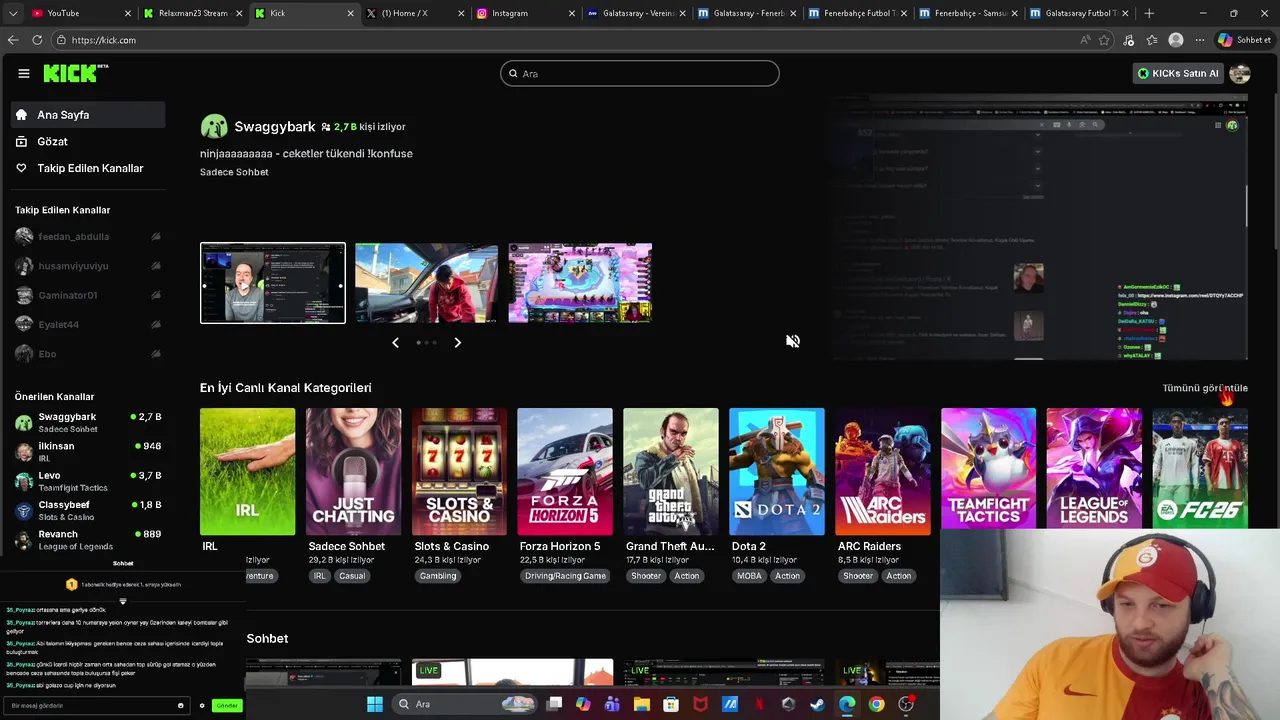Open the Ana Sayfa home section
Screen dimensions: 1280x720
pyautogui.click(x=88, y=115)
